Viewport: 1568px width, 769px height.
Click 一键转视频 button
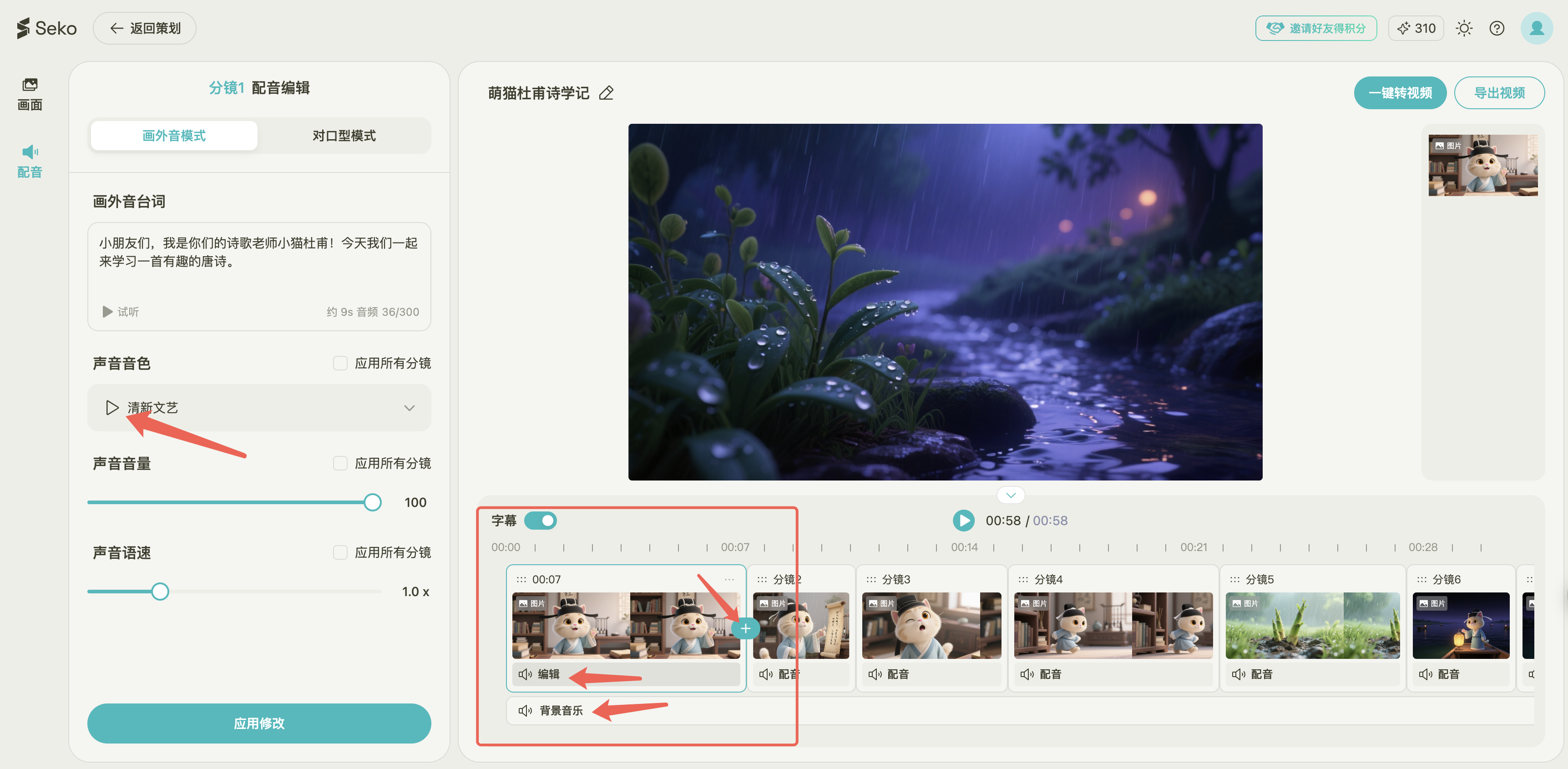click(1400, 93)
